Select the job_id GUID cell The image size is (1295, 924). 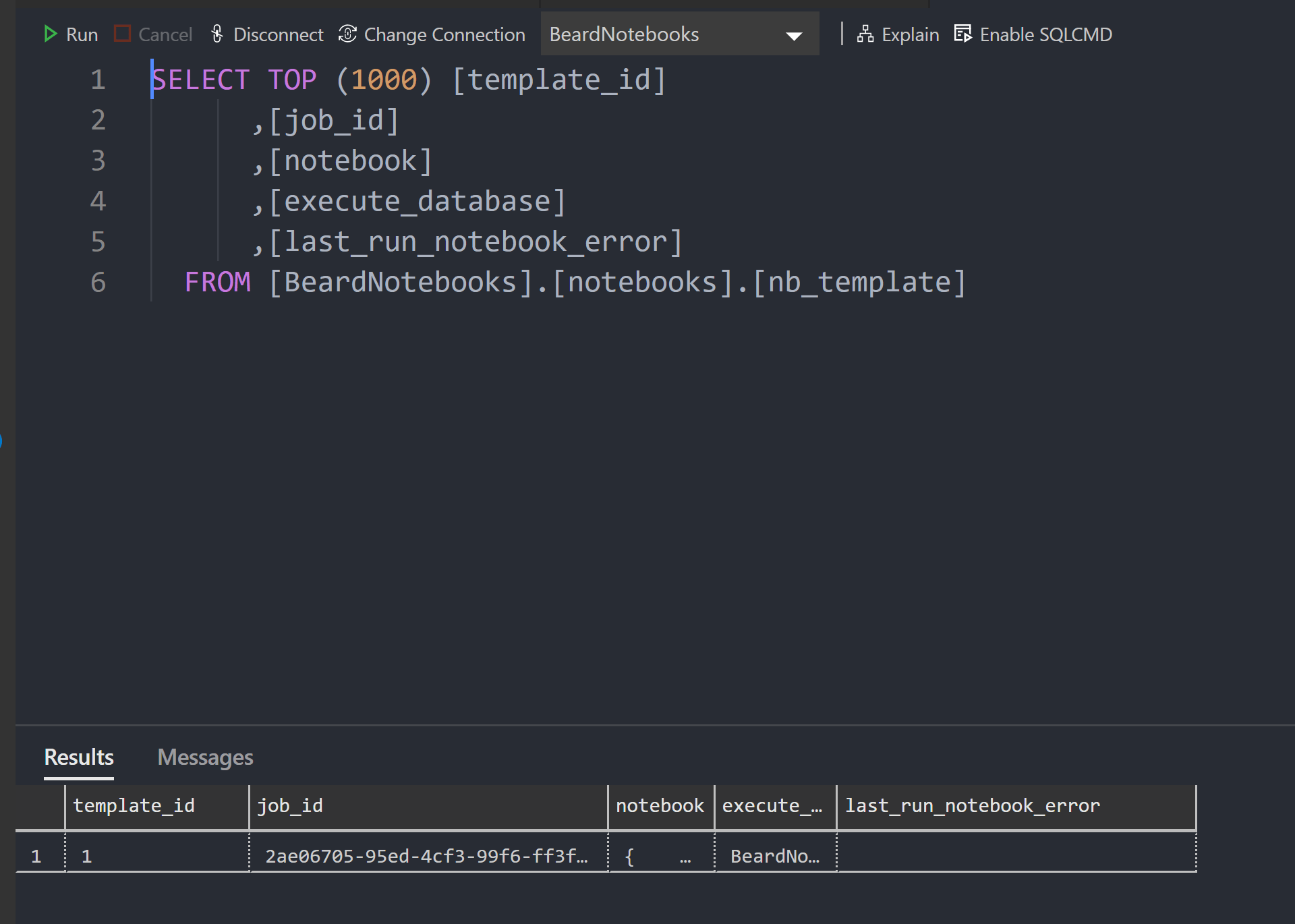coord(426,856)
